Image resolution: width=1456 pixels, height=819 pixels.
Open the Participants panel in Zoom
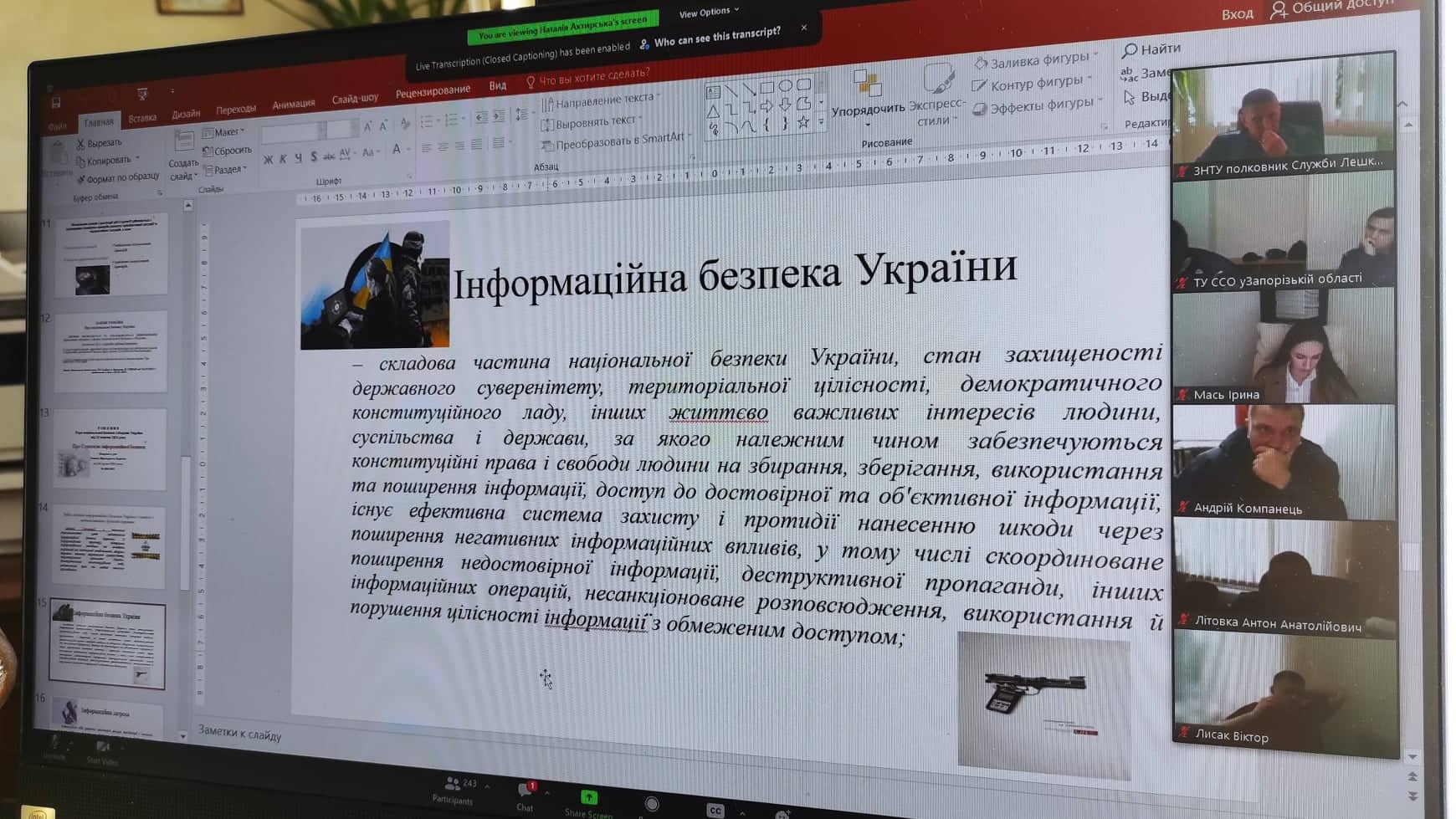tap(453, 786)
